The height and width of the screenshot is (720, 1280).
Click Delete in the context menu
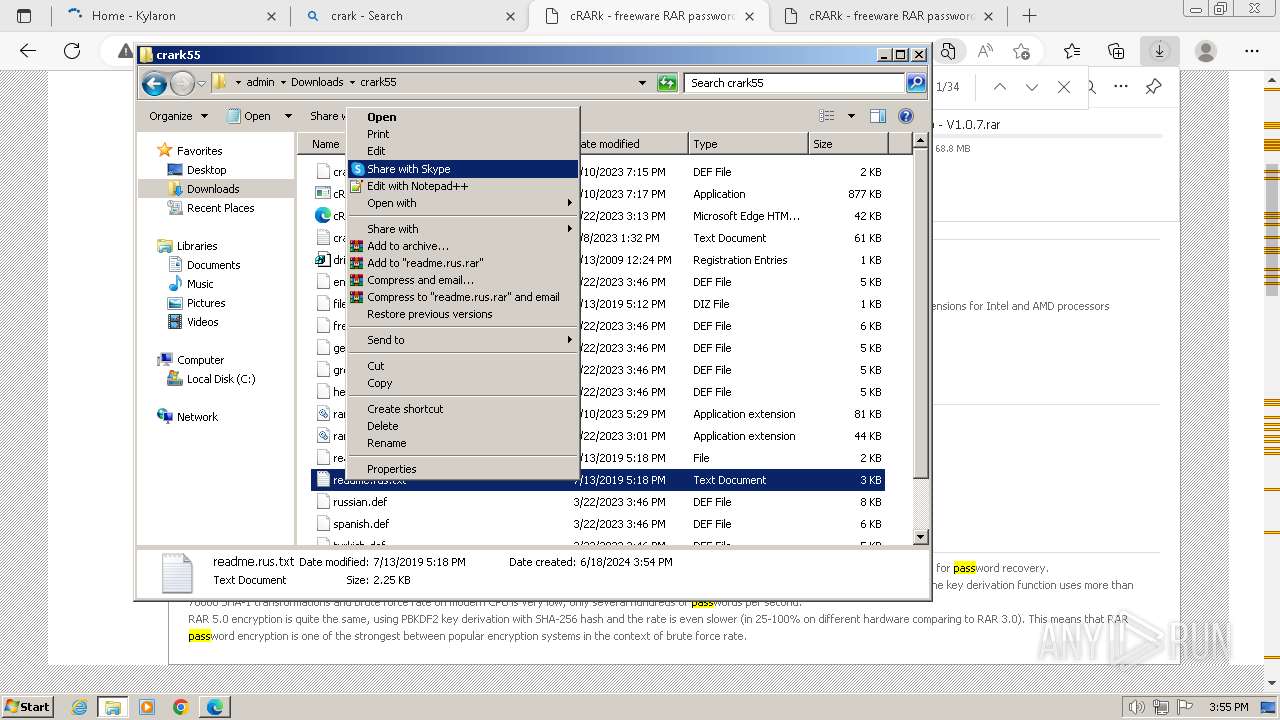pos(462,426)
